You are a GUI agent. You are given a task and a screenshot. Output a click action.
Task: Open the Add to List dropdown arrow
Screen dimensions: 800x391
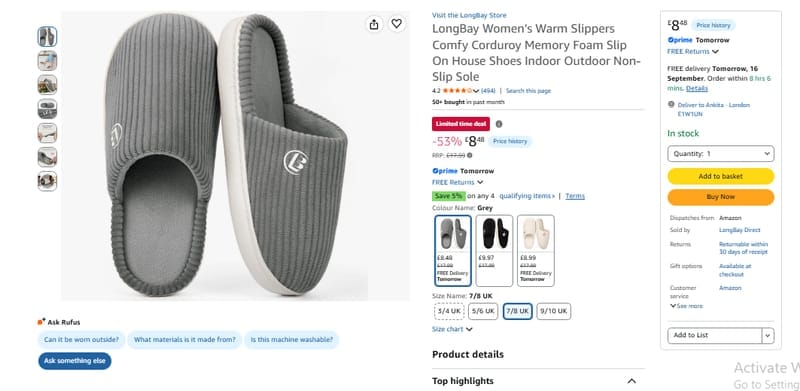(x=768, y=335)
